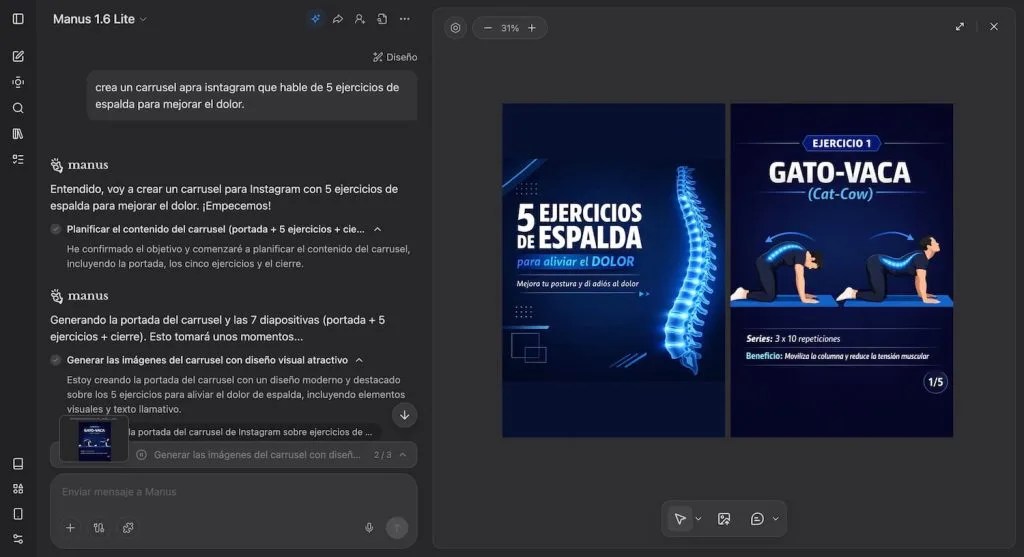This screenshot has height=557, width=1024.
Task: Open the library books icon in sidebar
Action: [18, 133]
